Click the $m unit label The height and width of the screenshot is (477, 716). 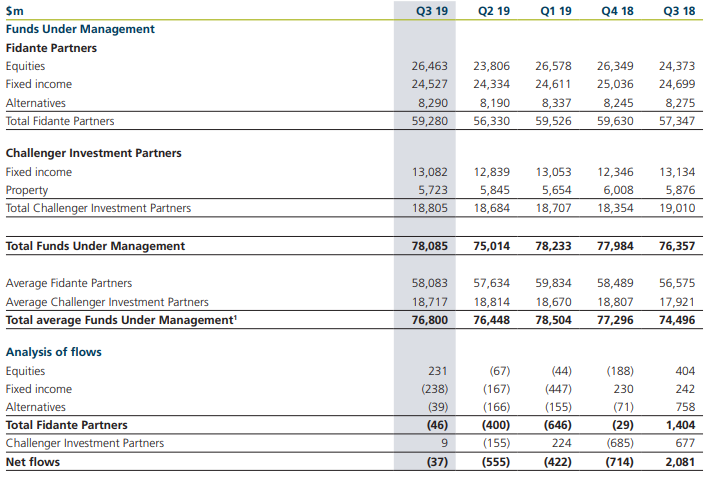pyautogui.click(x=15, y=11)
